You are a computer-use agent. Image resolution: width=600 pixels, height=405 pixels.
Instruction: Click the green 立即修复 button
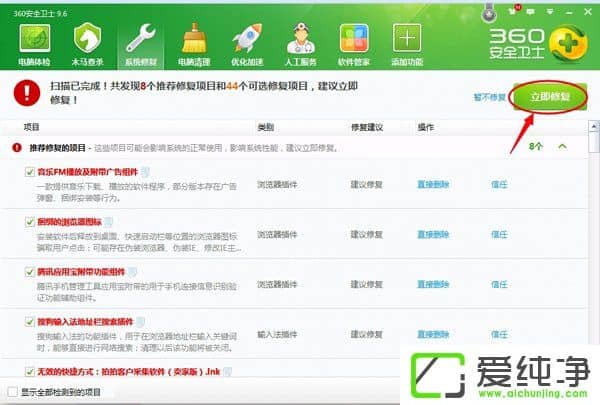(550, 96)
